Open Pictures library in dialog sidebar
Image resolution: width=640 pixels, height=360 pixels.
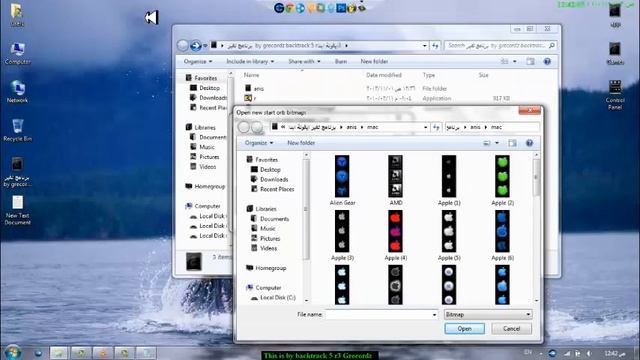point(265,238)
